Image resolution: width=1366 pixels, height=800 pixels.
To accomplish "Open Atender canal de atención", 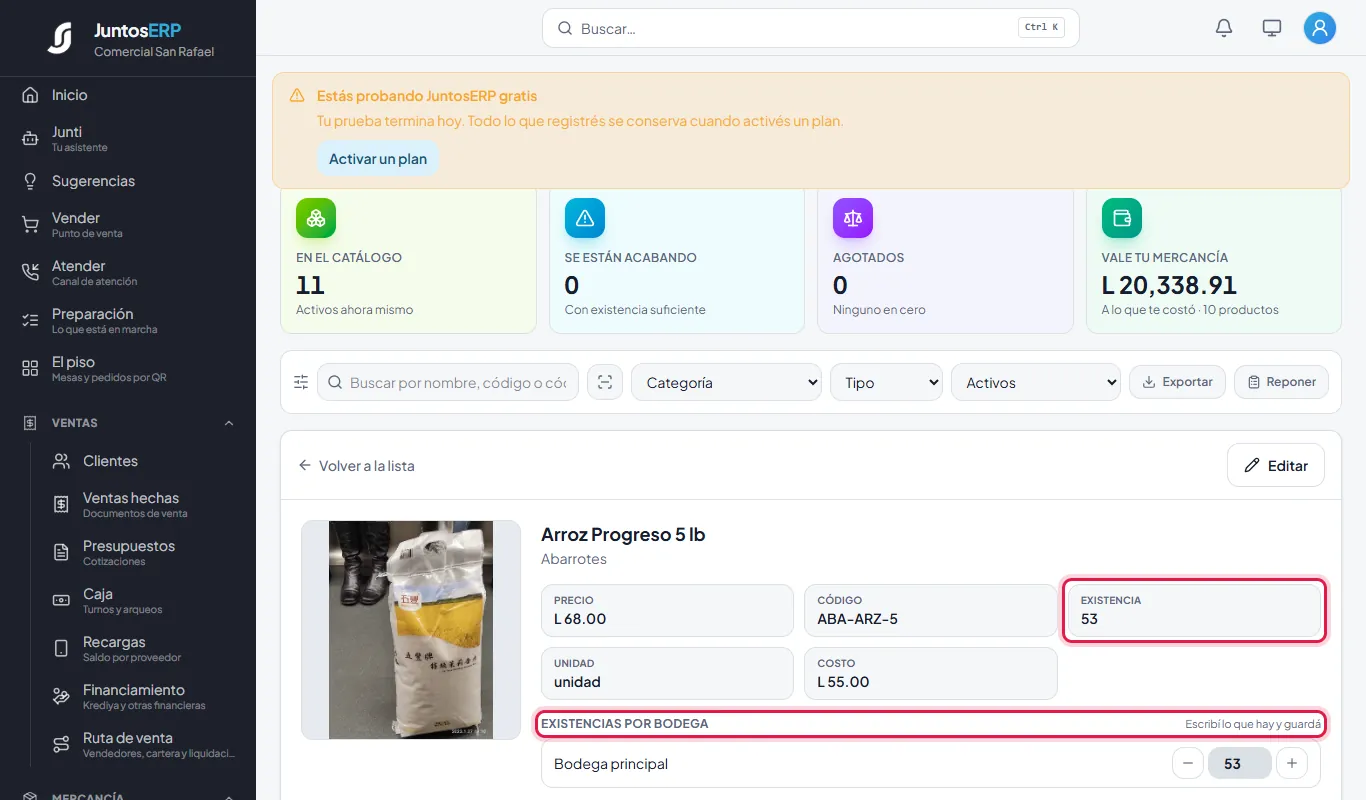I will tap(128, 272).
